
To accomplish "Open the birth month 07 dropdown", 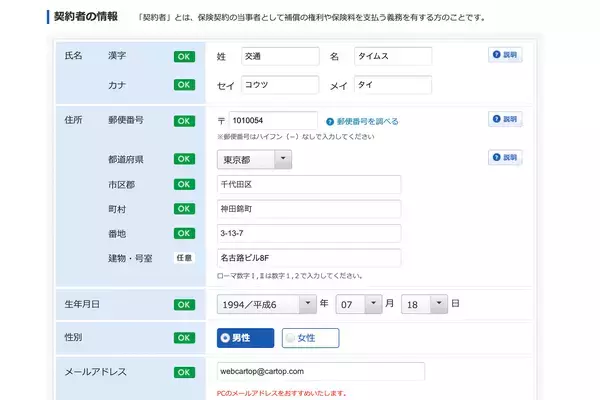I will coord(359,303).
